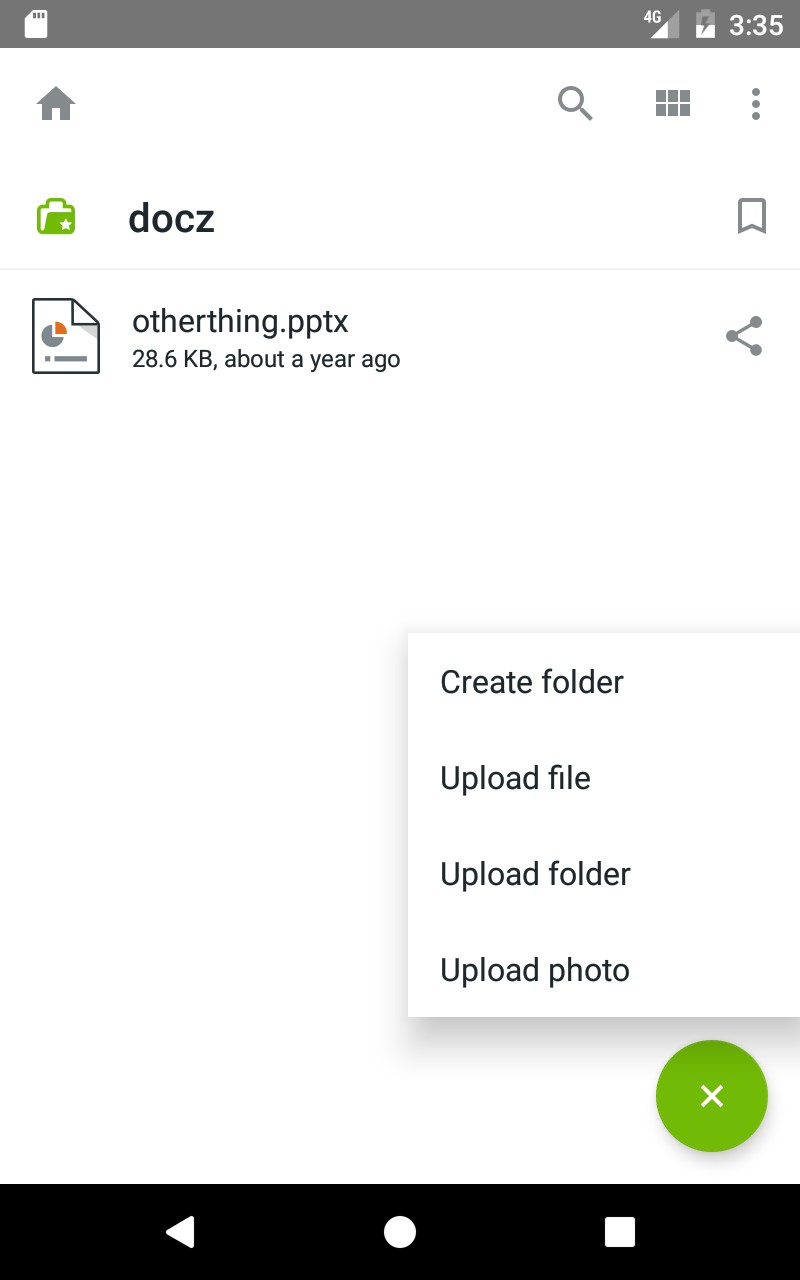Switch to grid view layout

[673, 103]
